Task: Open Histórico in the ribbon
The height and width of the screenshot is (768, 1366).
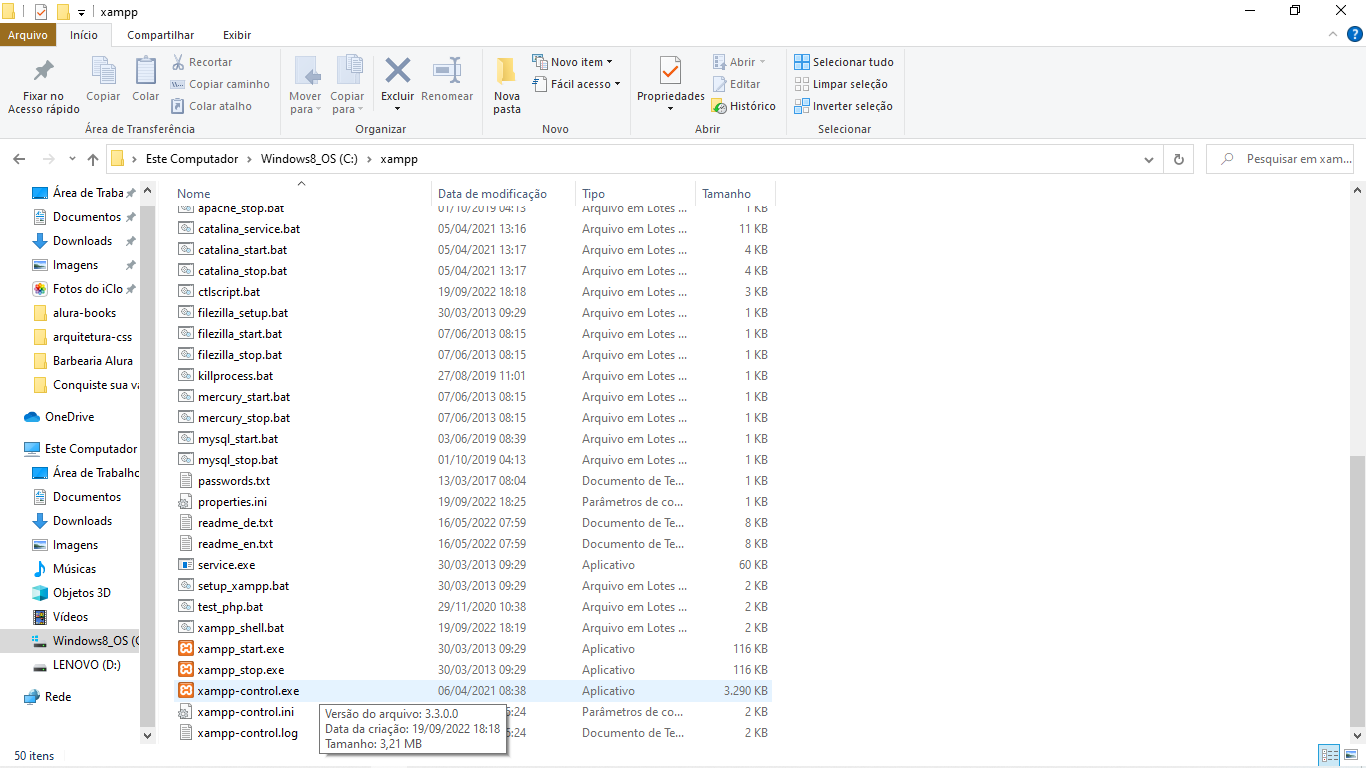Action: pos(743,106)
